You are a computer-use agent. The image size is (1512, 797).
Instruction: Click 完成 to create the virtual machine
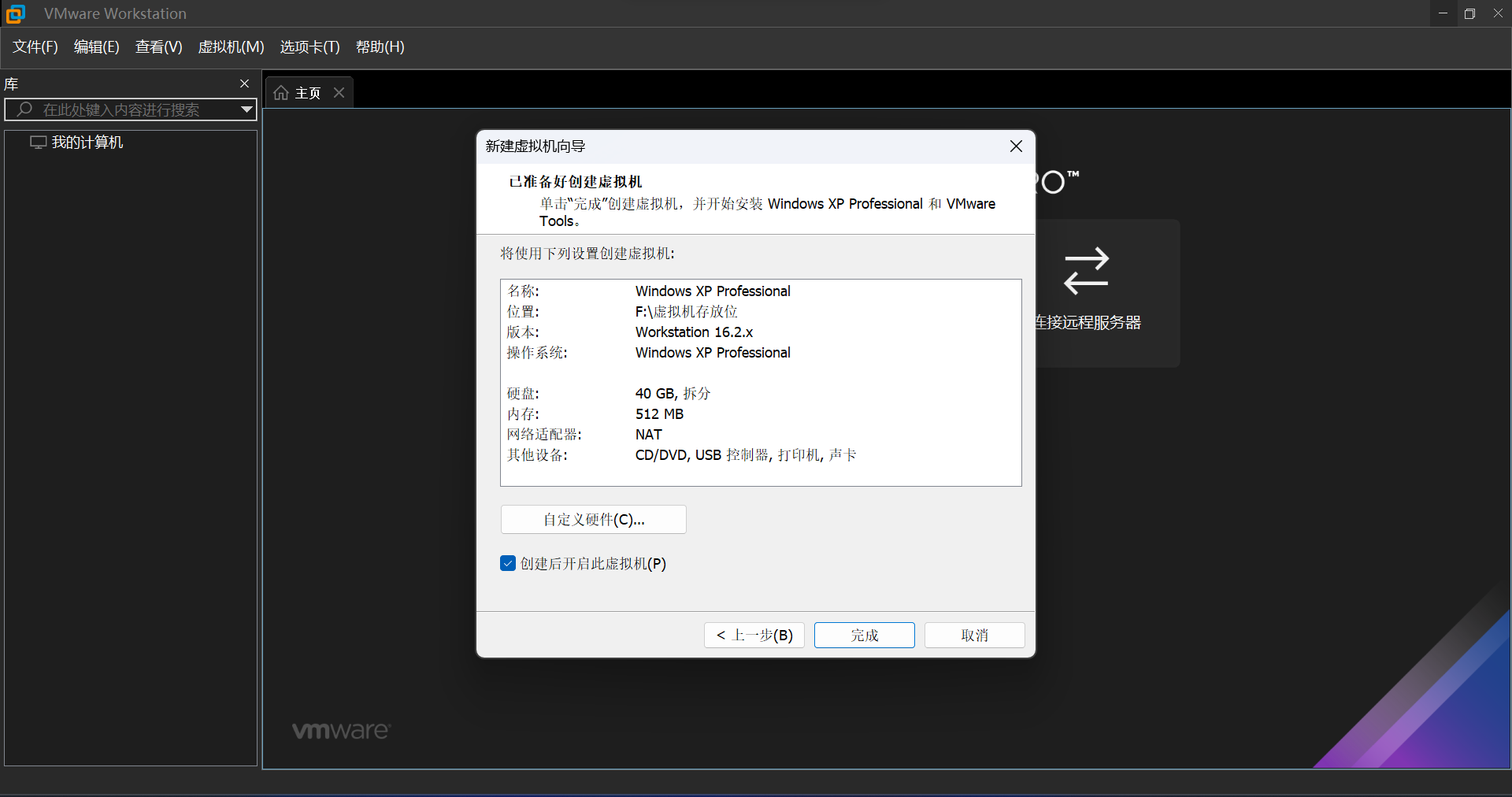[x=865, y=636]
